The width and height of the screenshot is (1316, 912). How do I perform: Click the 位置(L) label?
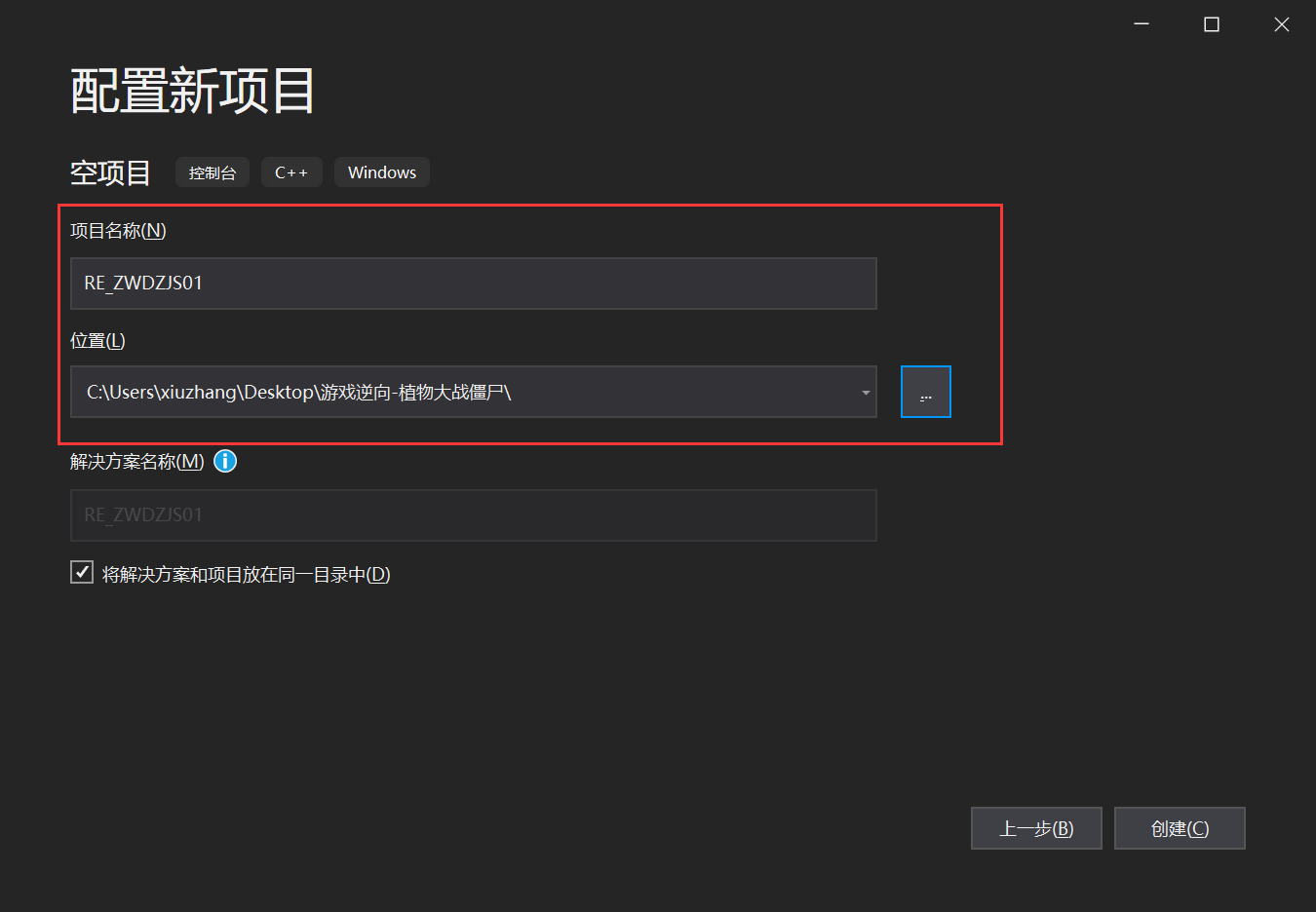97,340
